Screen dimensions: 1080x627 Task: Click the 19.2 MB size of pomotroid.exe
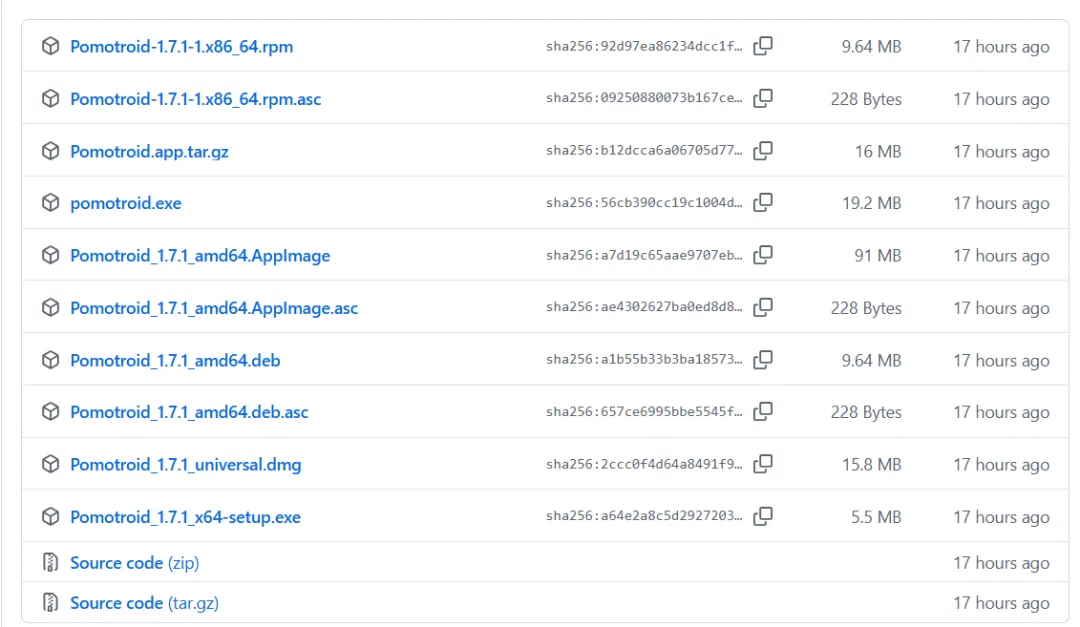[871, 203]
